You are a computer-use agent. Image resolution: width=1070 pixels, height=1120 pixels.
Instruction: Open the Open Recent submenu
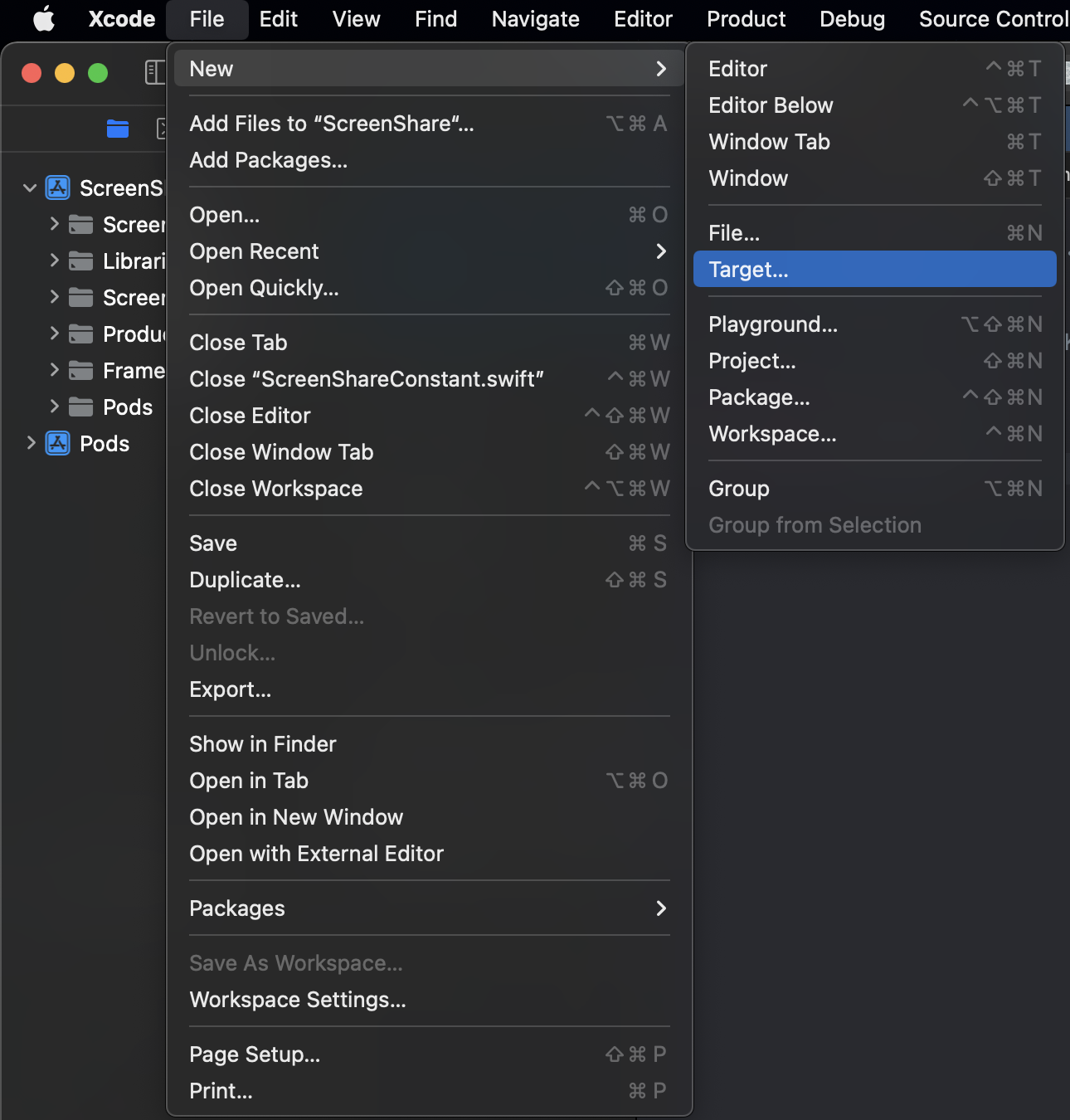[x=429, y=251]
